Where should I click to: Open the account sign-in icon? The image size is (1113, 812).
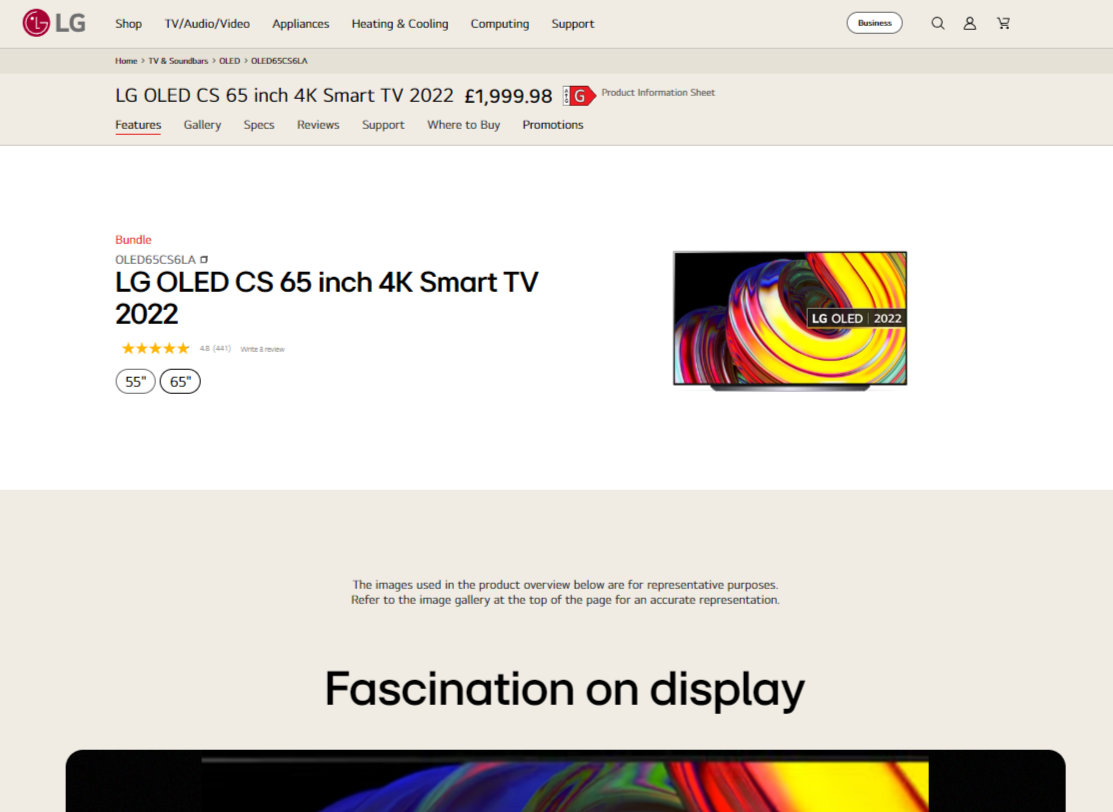pos(970,22)
